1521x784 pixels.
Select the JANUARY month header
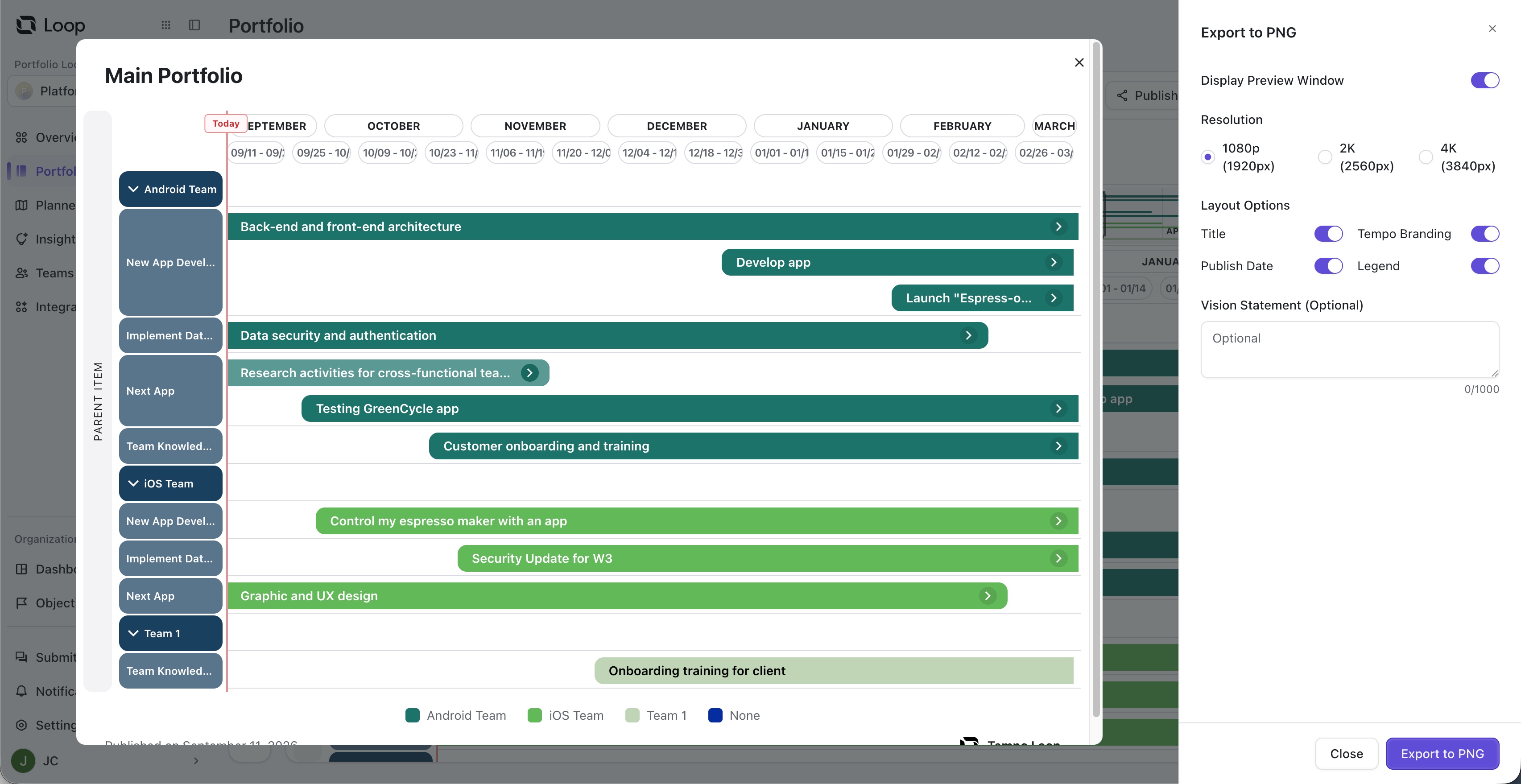click(x=823, y=126)
